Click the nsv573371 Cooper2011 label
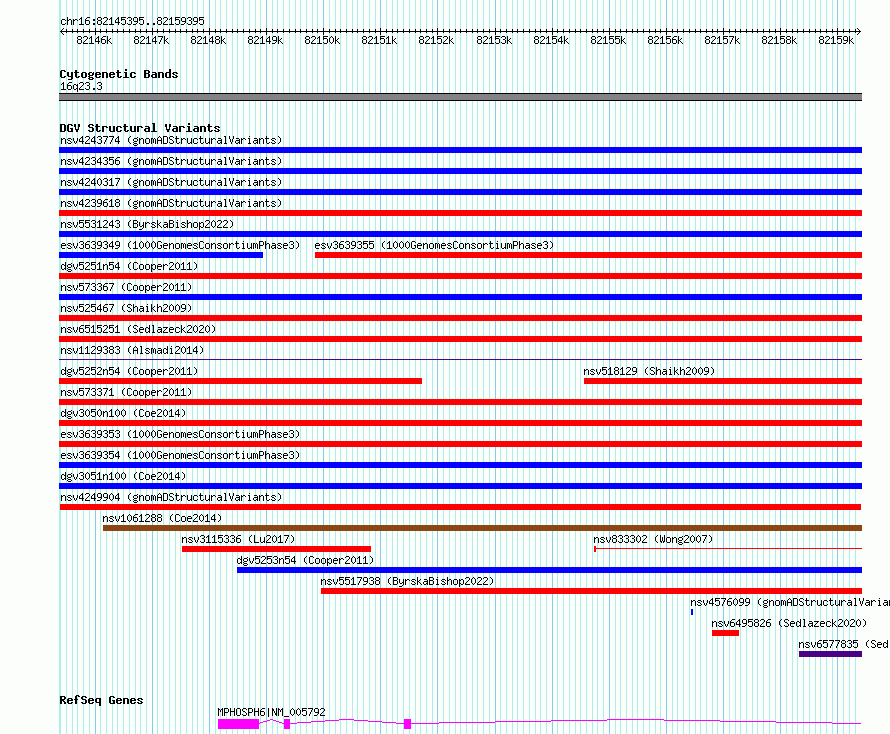890x734 pixels. [x=126, y=392]
